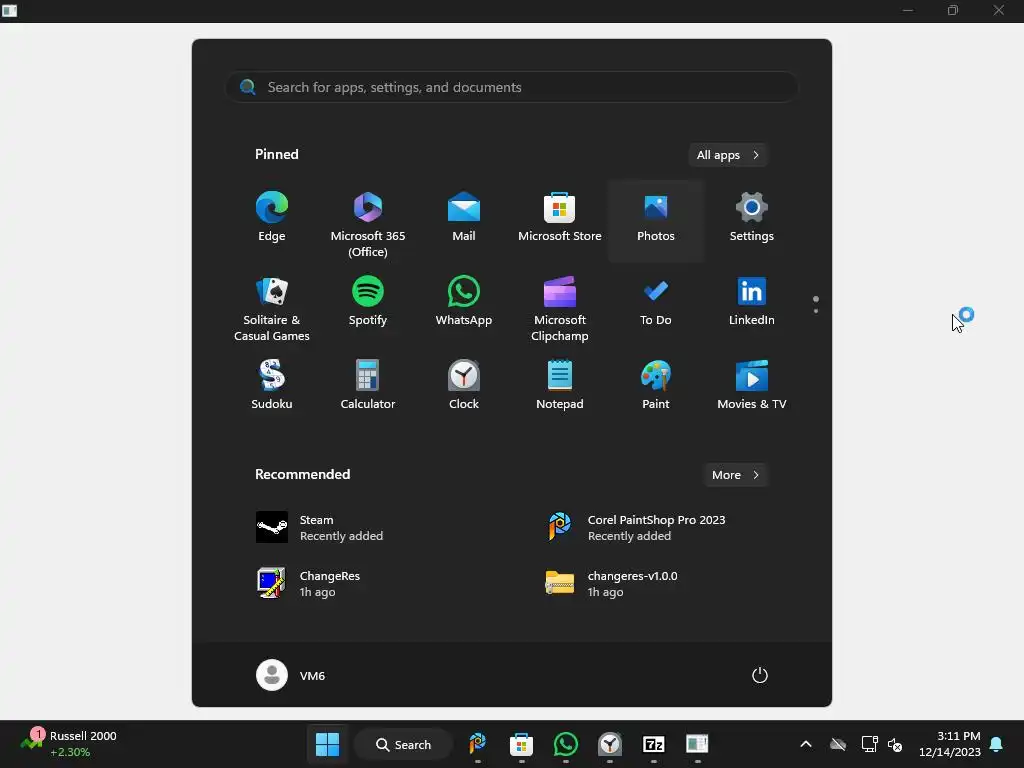Open LinkedIn pinned app
The image size is (1024, 768).
[x=752, y=302]
